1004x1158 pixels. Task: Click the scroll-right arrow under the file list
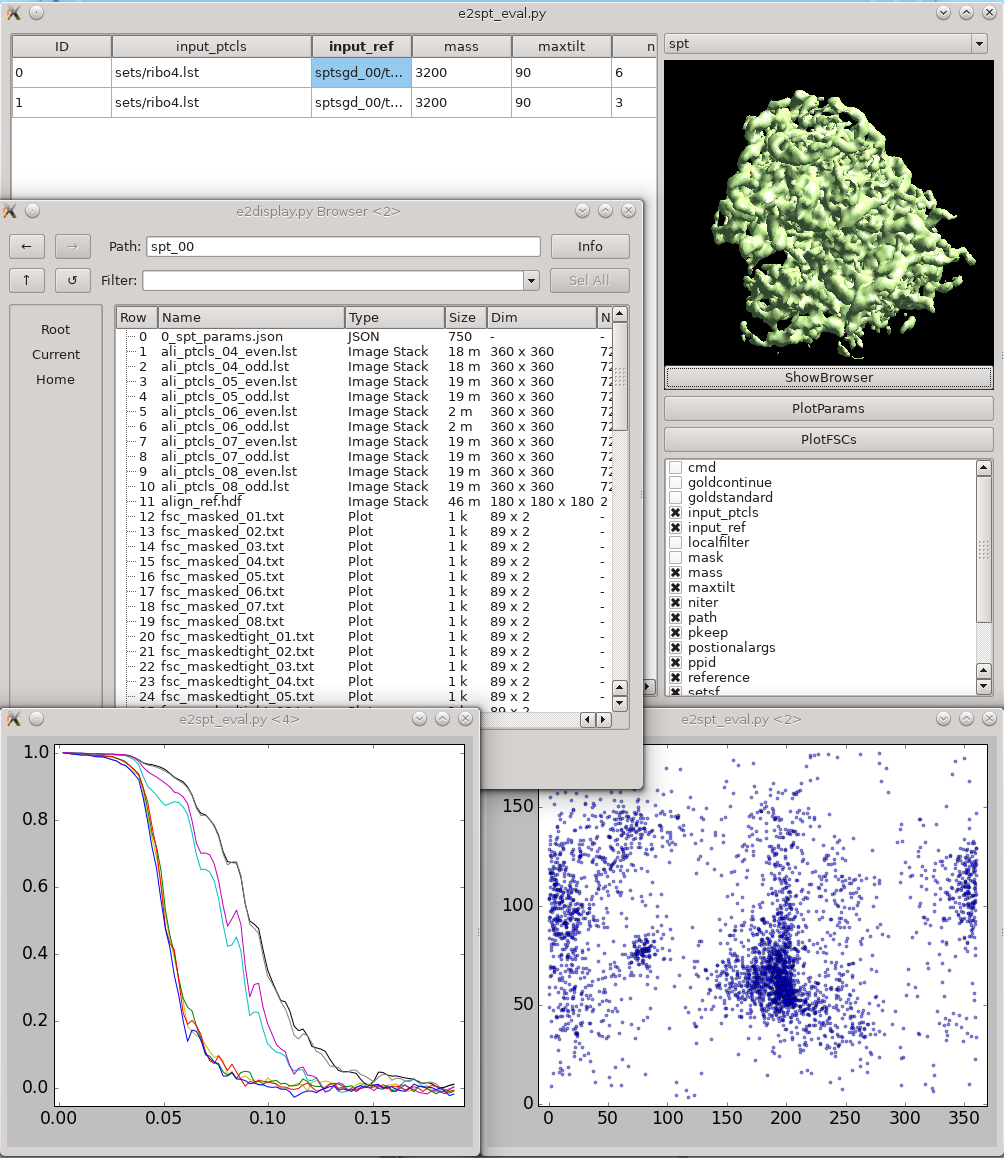(x=603, y=720)
